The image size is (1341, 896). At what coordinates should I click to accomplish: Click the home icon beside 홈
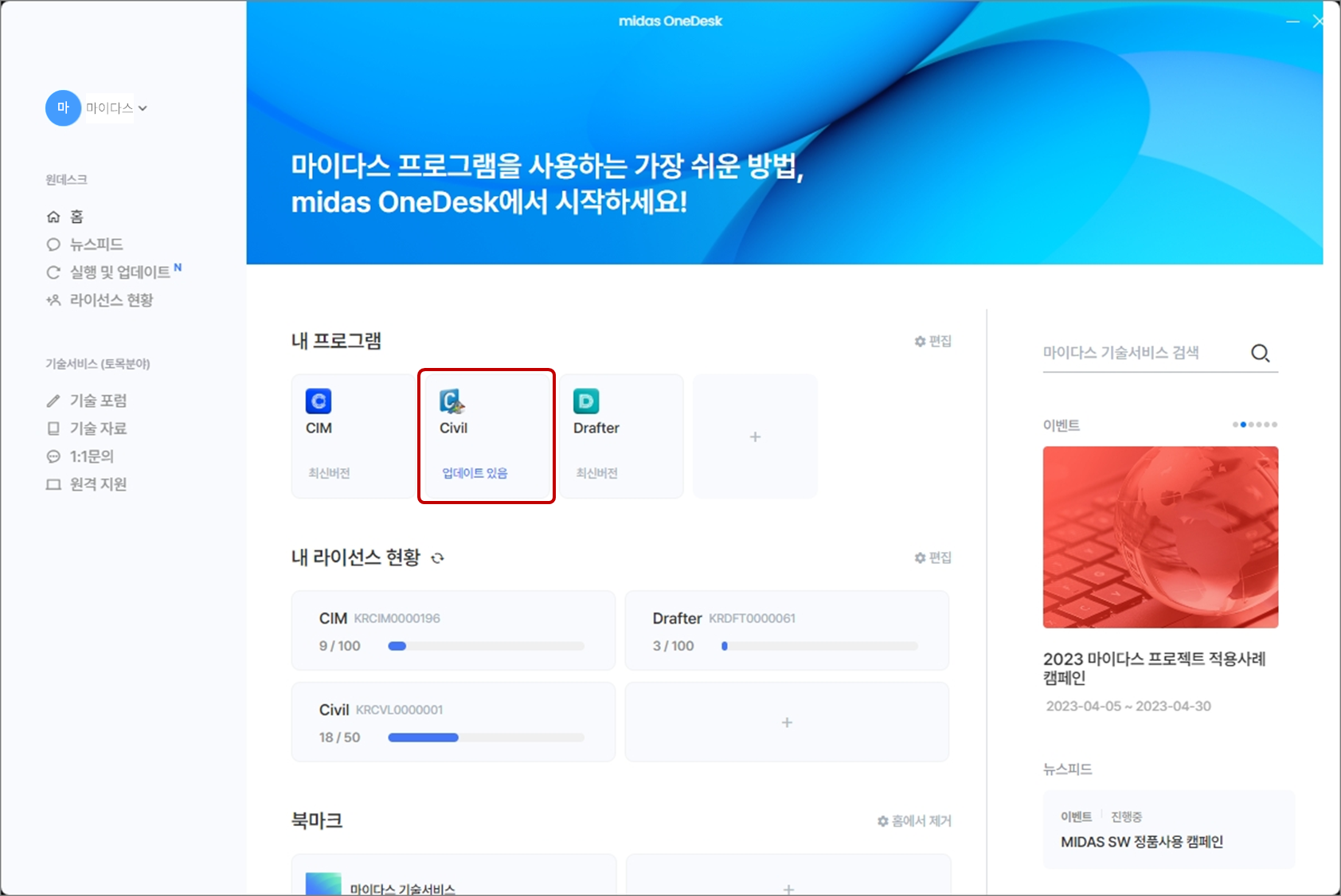(x=53, y=217)
